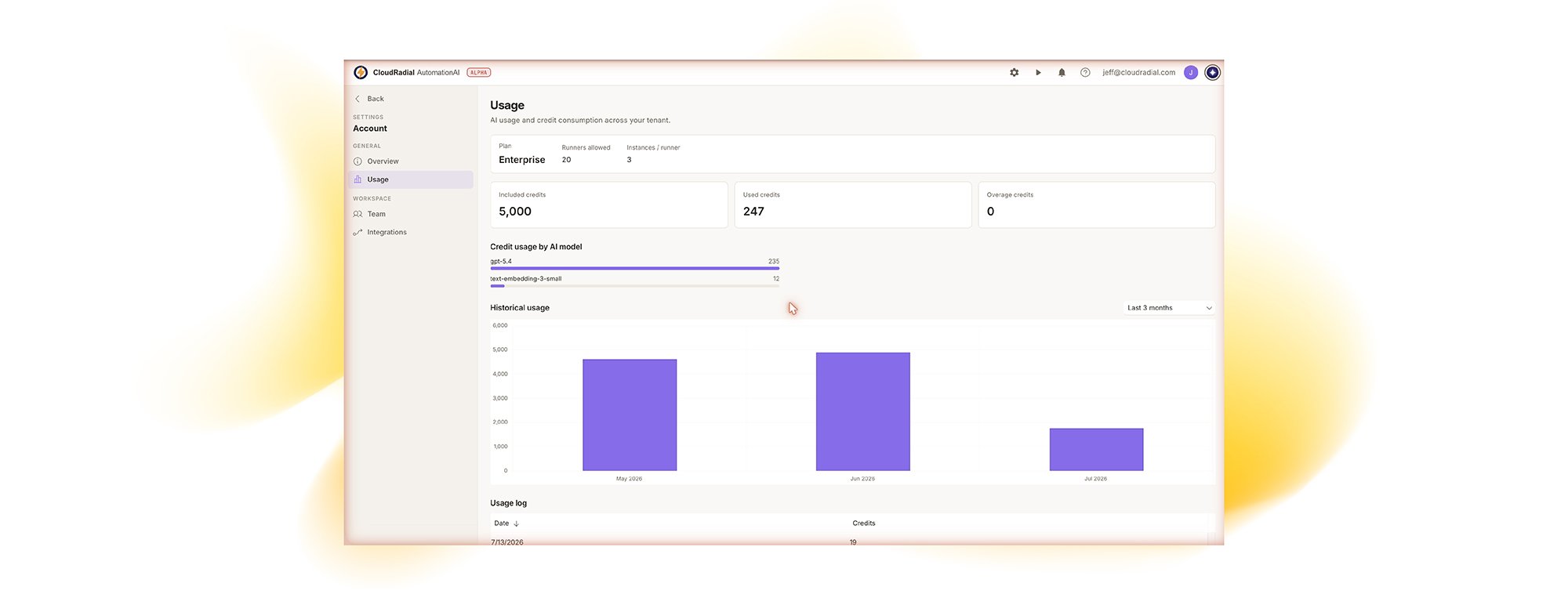Click the Jul 2026 chart bar
Screen dimensions: 1568x605
[1096, 449]
